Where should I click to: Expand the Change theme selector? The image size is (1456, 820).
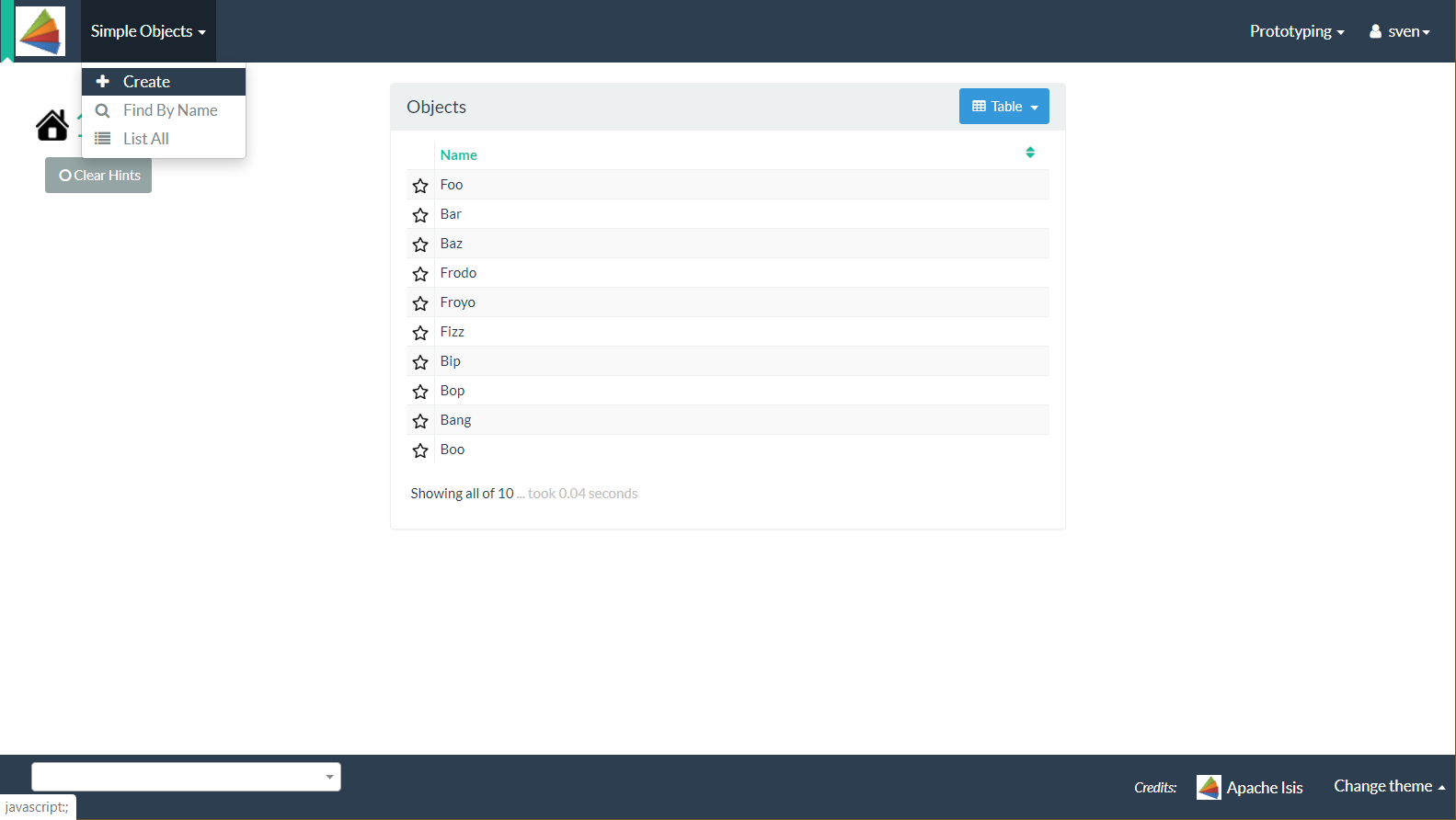[1389, 786]
